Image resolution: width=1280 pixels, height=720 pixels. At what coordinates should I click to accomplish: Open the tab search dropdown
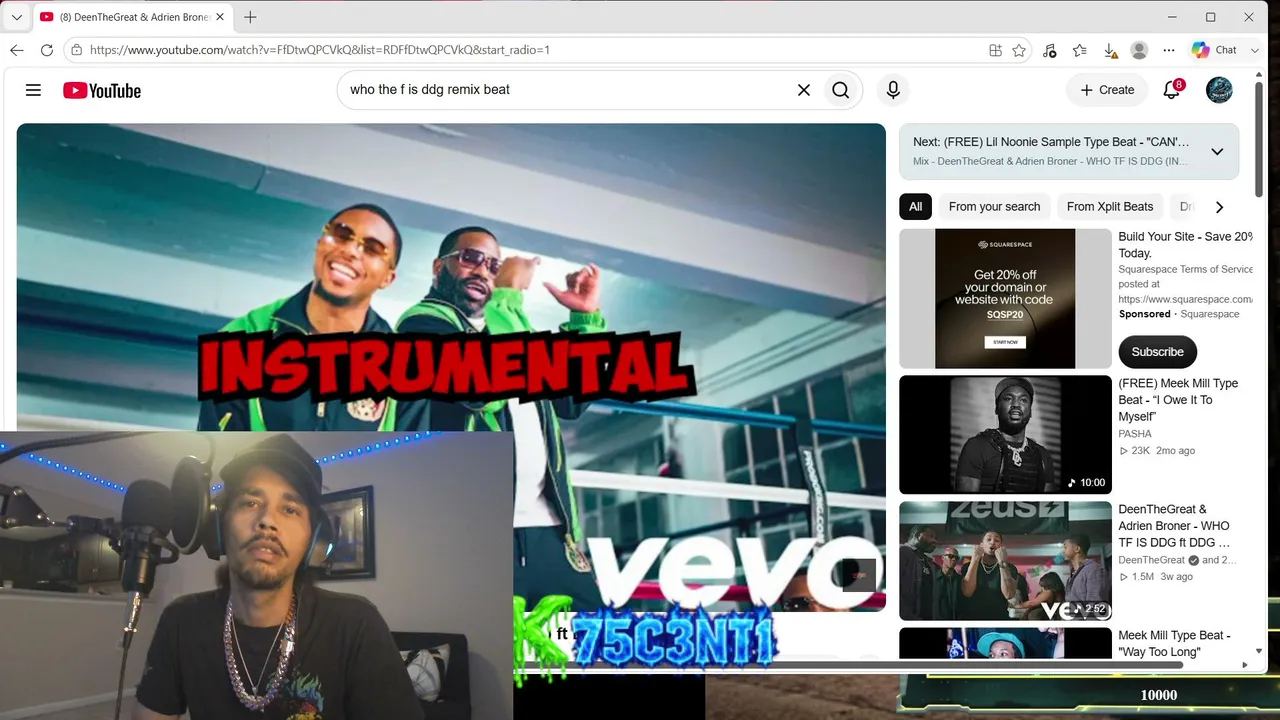coord(16,17)
